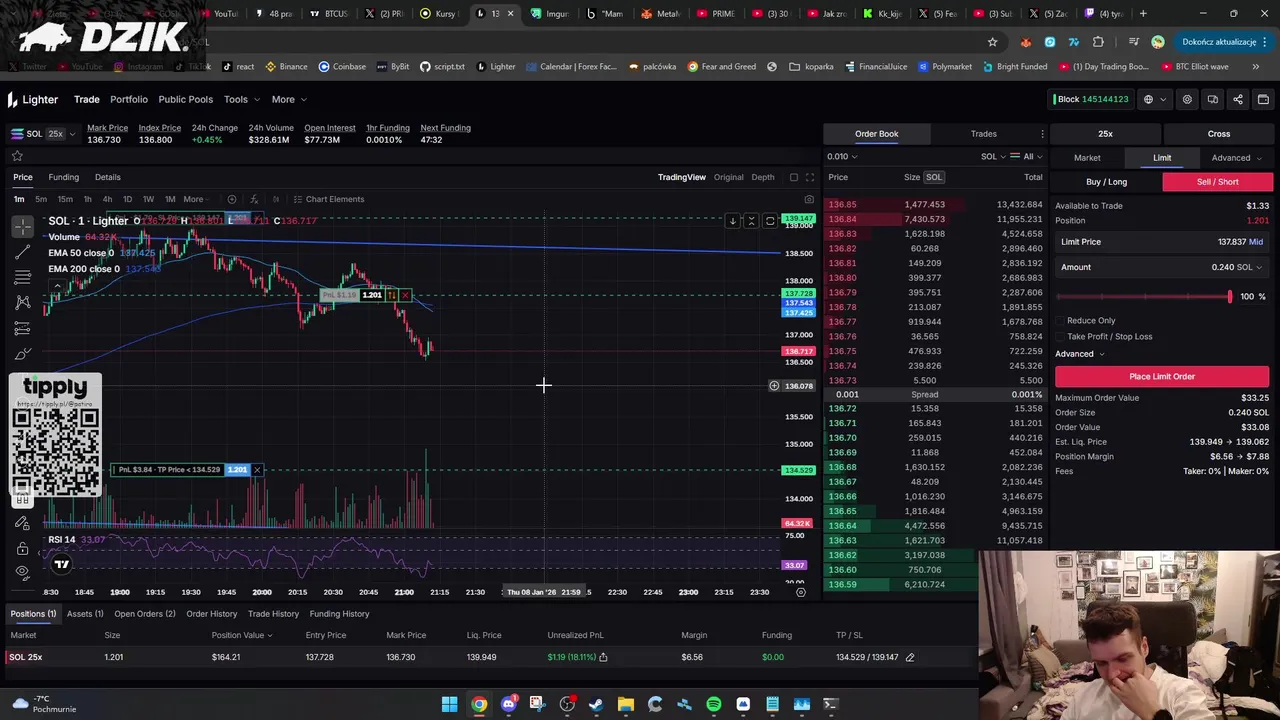
Task: Expand the Tools menu dropdown
Action: tap(242, 99)
